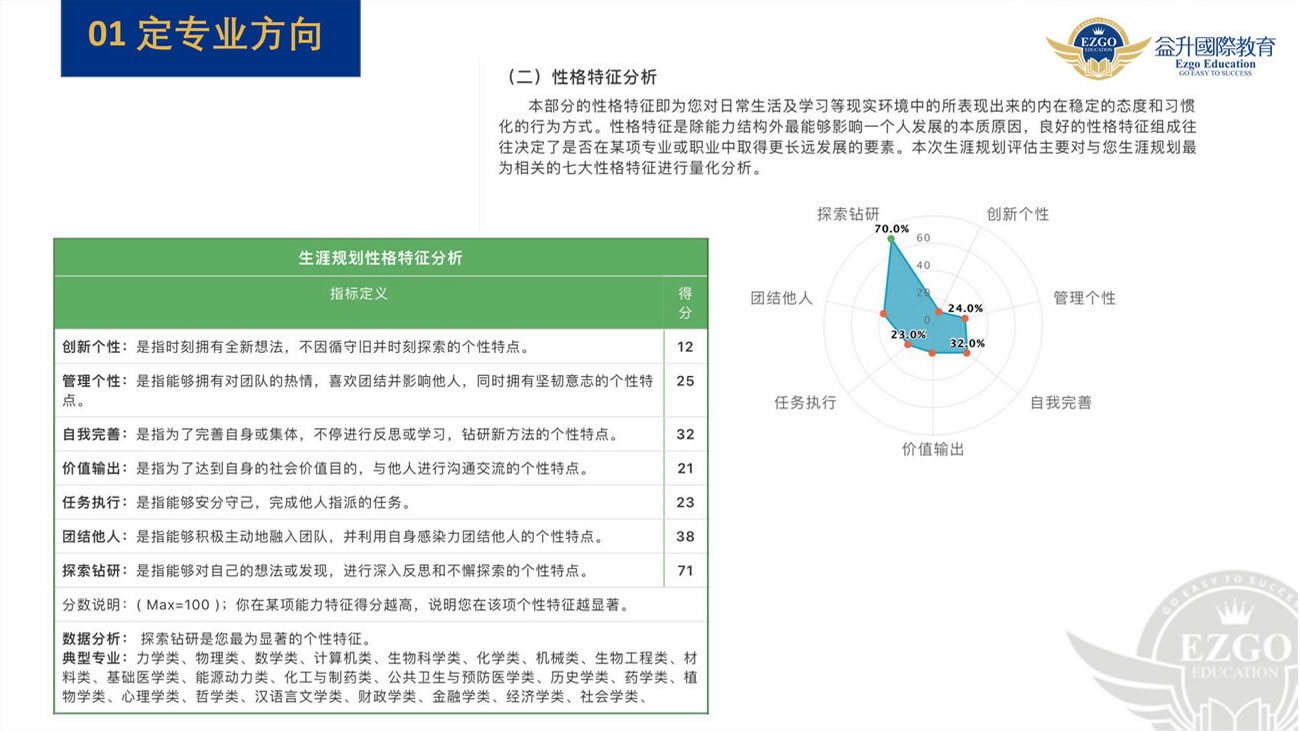Image resolution: width=1300 pixels, height=731 pixels.
Task: Click the 自我完善 axis label on the chart
Action: tap(1060, 402)
